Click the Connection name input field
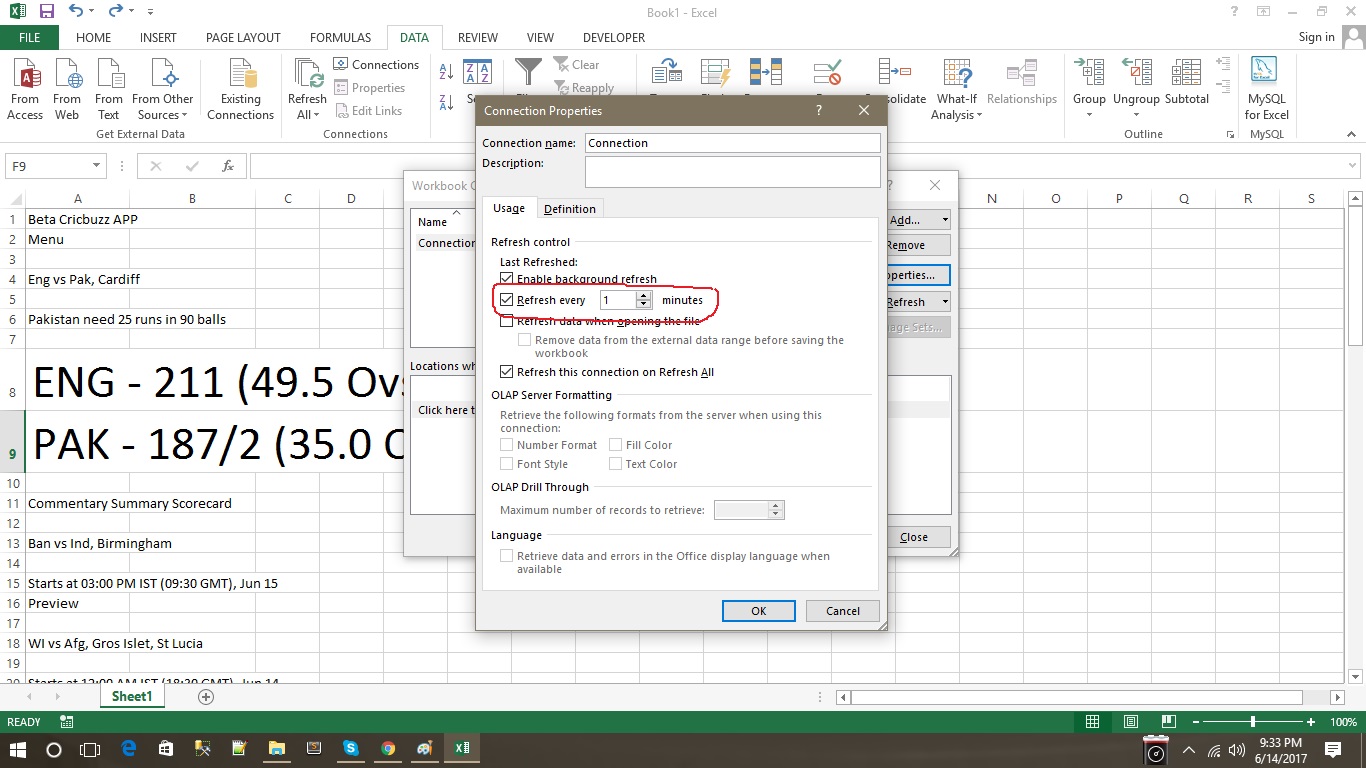Screen dimensions: 1366x768 click(733, 143)
